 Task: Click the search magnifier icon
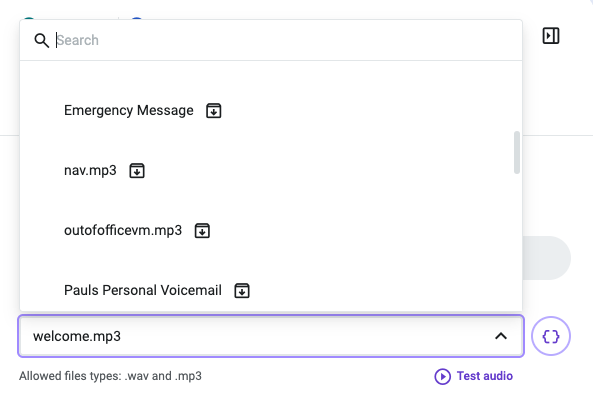pos(42,40)
